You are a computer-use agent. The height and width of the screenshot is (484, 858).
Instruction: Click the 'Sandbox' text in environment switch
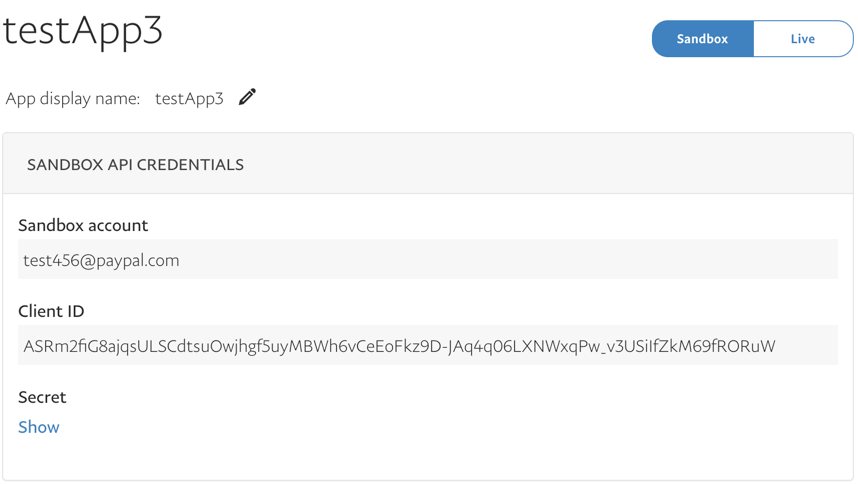click(703, 39)
